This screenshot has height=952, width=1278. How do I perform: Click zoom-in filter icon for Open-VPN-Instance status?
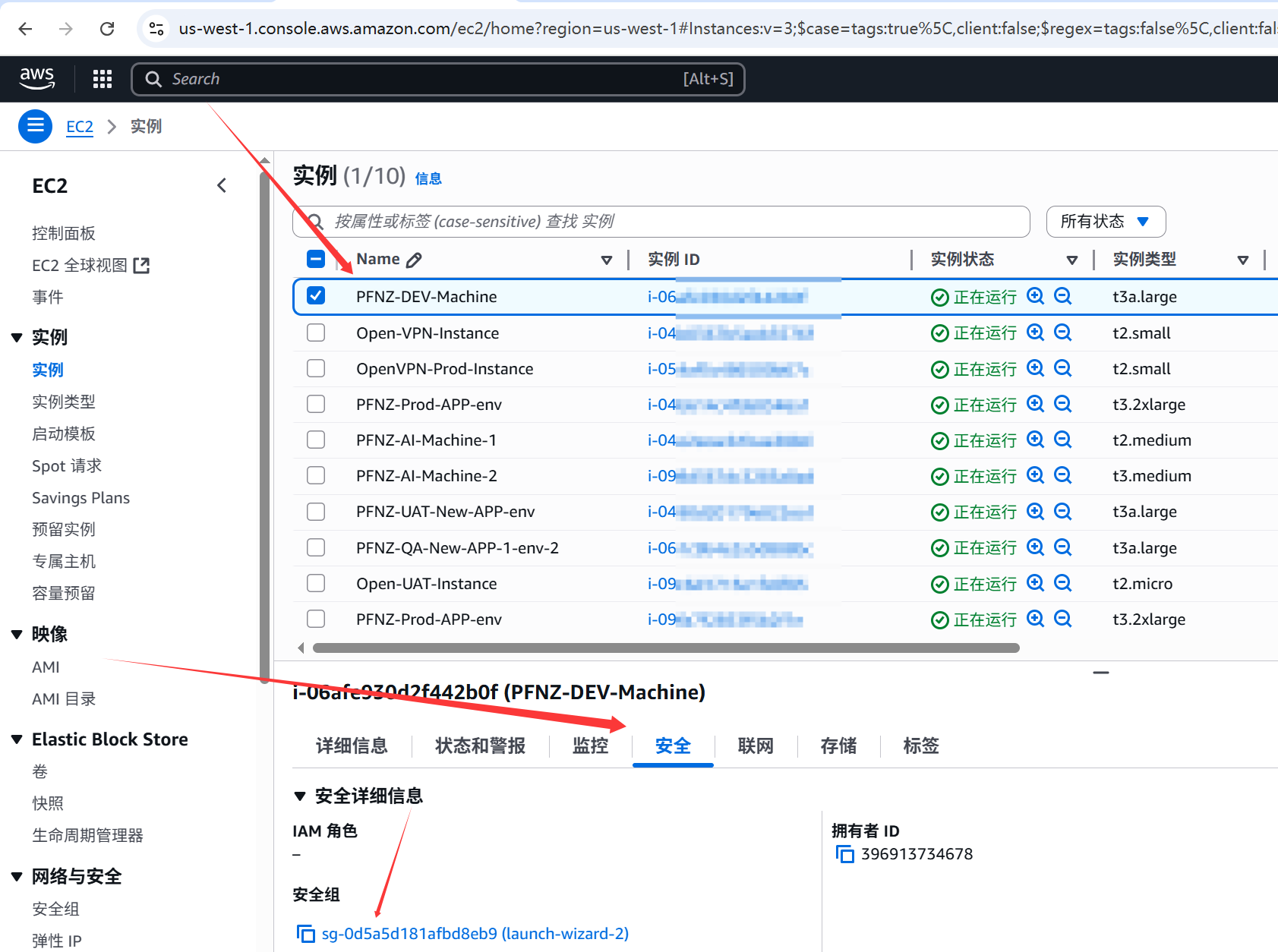1036,333
